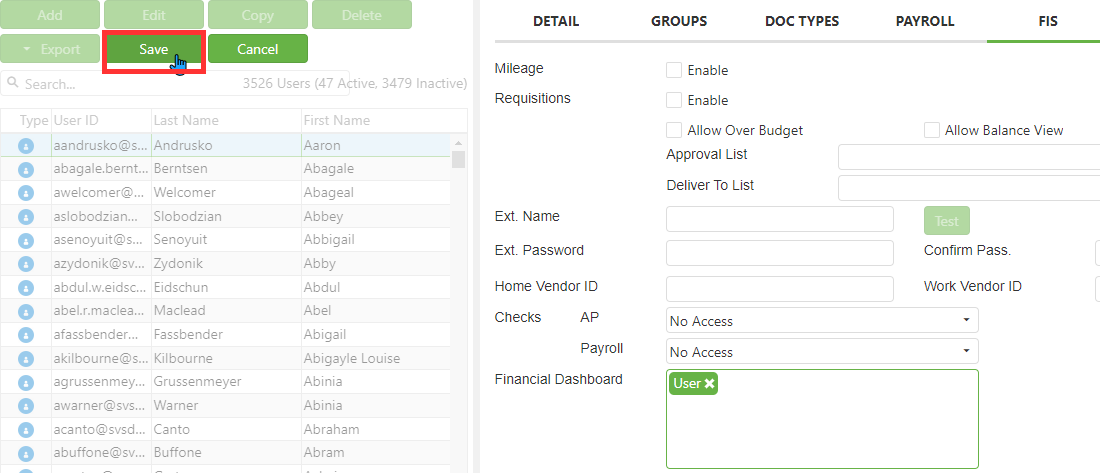Click into the Ext. Name input field
The height and width of the screenshot is (473, 1100).
[779, 219]
